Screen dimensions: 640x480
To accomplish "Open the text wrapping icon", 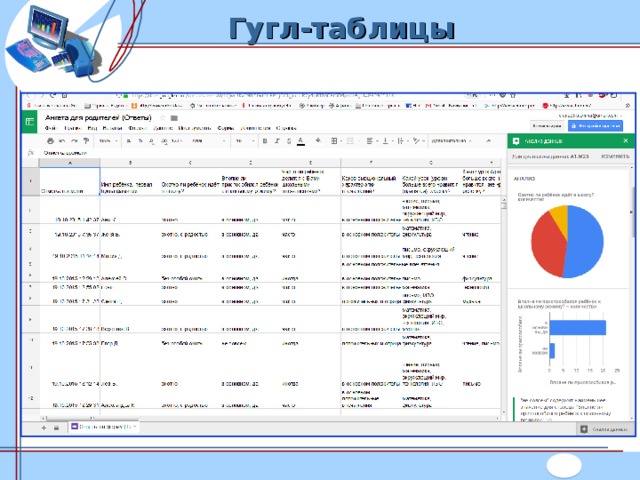I will click(400, 141).
